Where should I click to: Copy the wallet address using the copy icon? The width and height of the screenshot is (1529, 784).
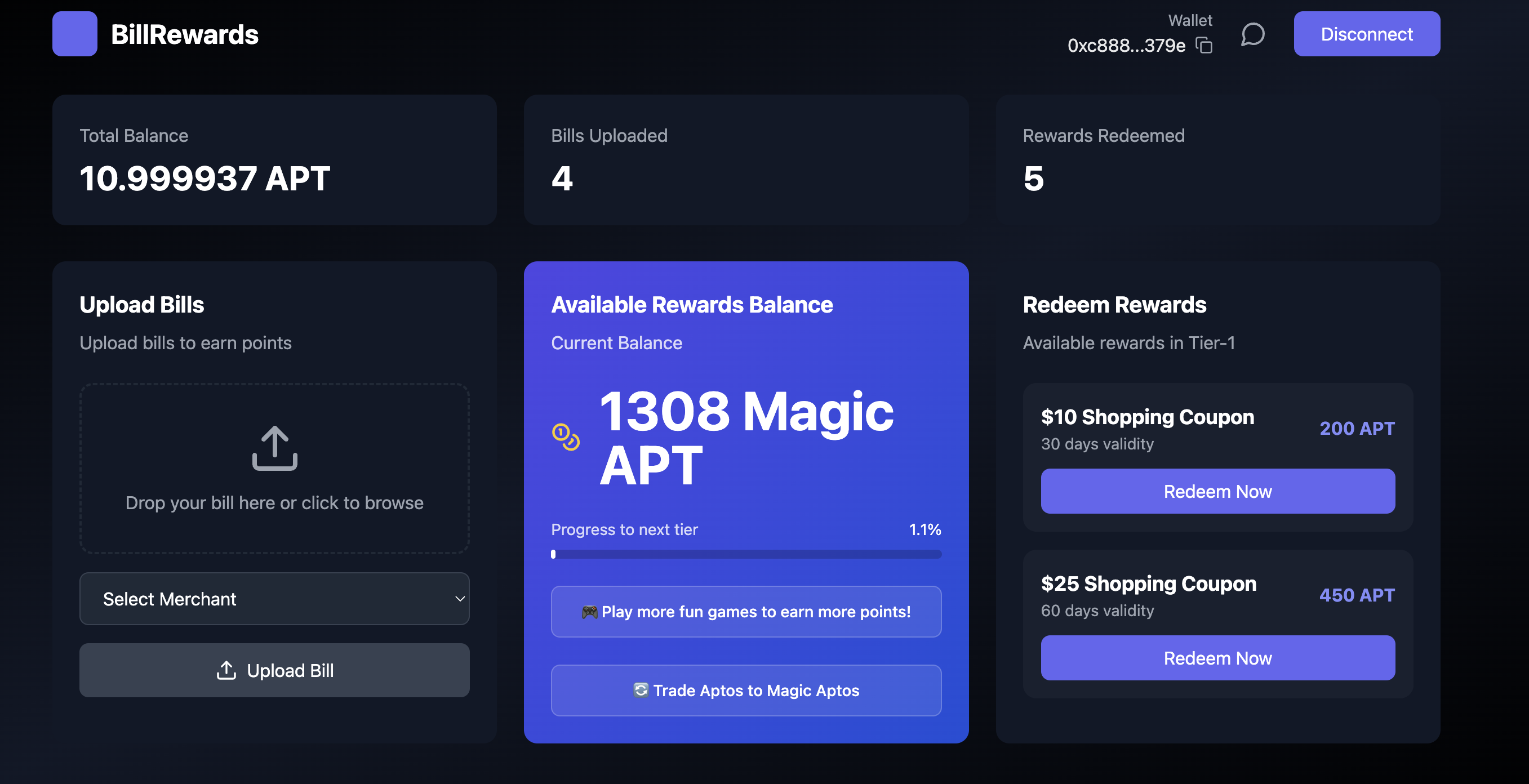tap(1205, 45)
